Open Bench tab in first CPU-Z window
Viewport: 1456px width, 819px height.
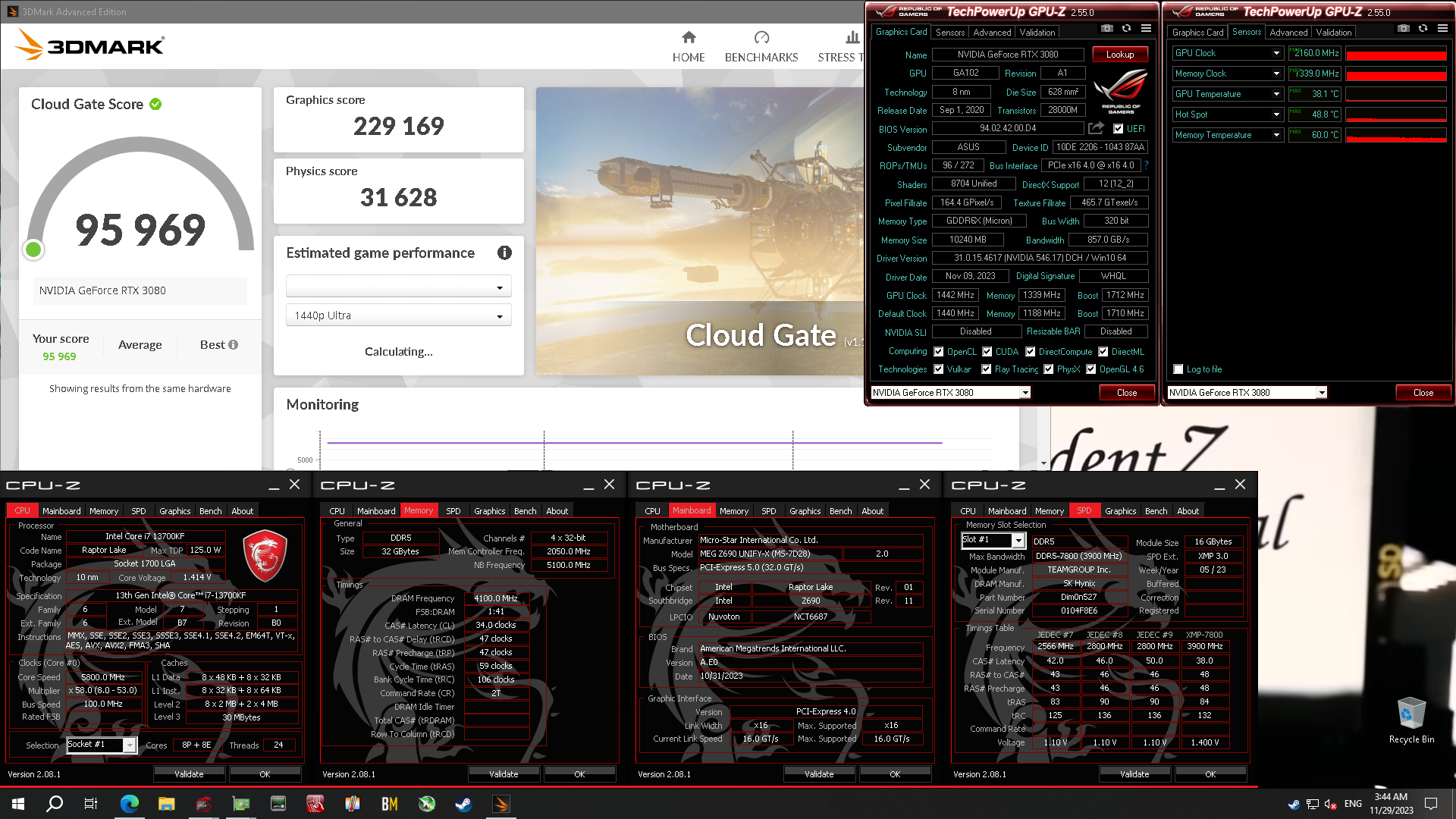(x=210, y=511)
